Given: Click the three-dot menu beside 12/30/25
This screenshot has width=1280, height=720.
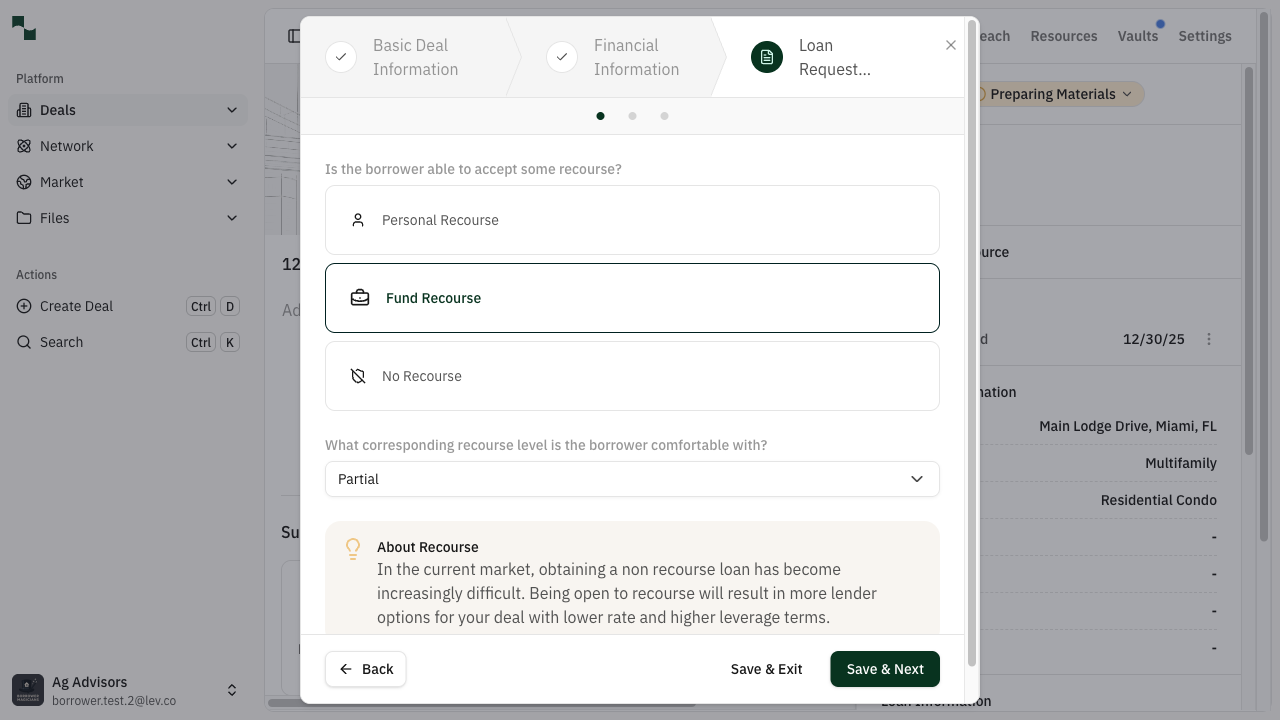Looking at the screenshot, I should [x=1208, y=339].
